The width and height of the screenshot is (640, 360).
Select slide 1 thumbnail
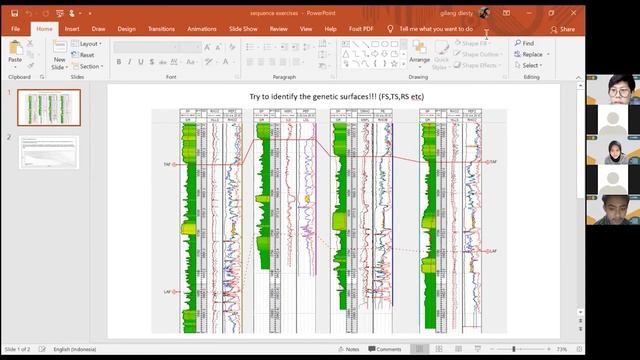click(49, 107)
